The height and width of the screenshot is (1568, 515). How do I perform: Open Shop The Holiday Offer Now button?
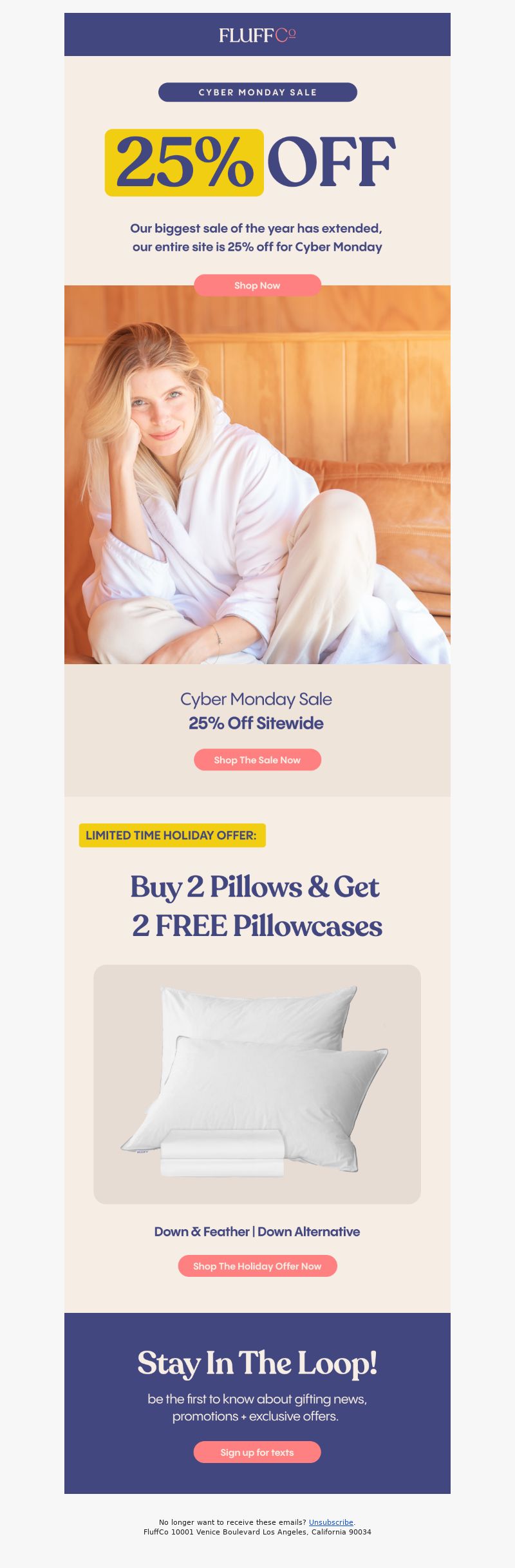(257, 1266)
